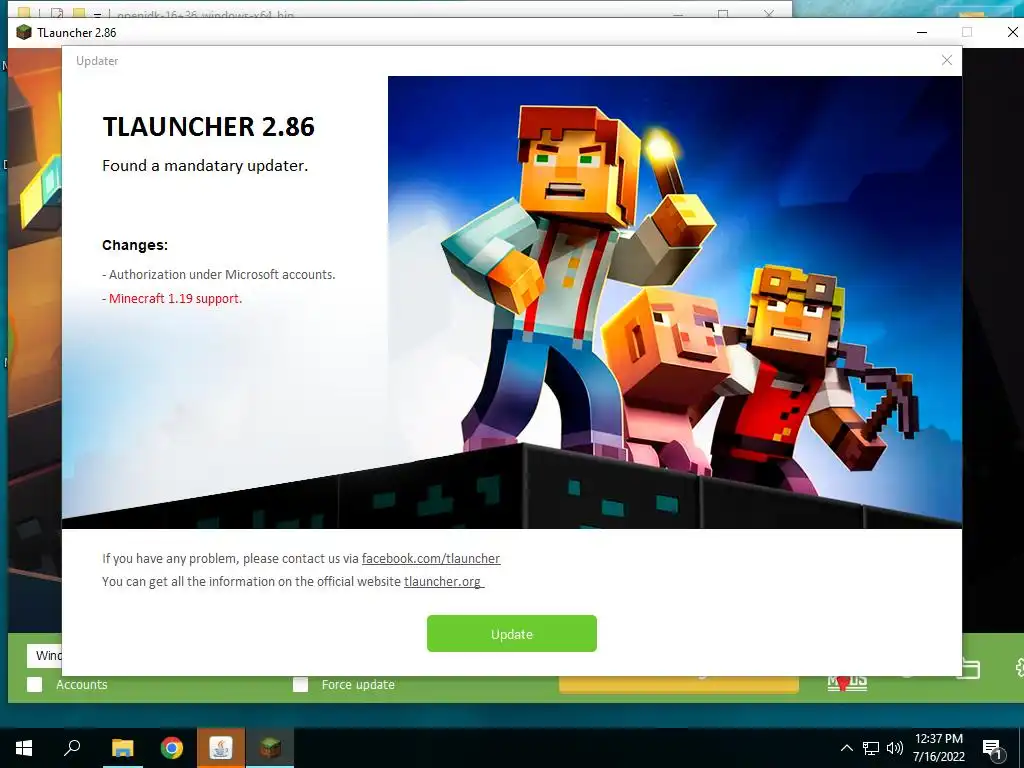Open the Windows Start menu

24,748
